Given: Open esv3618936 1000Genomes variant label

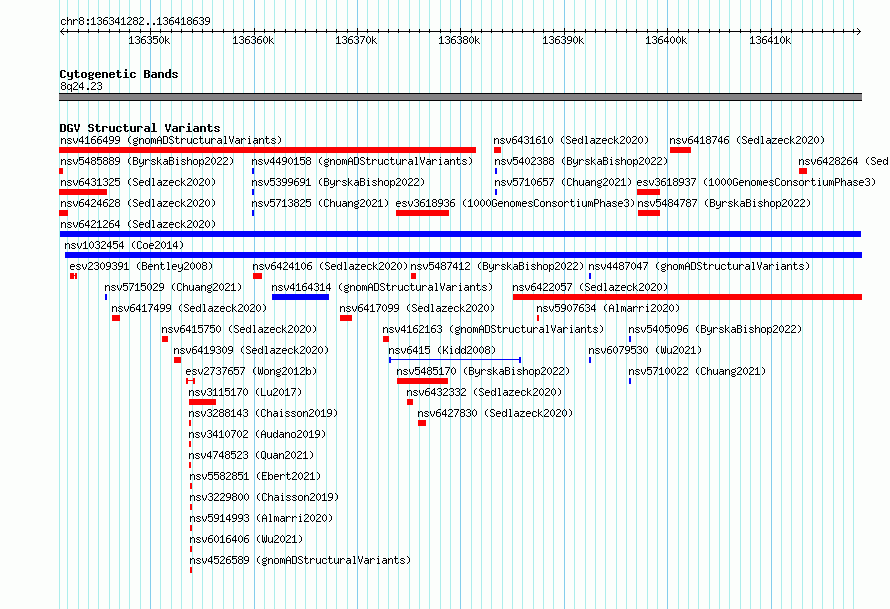Looking at the screenshot, I should click(515, 203).
